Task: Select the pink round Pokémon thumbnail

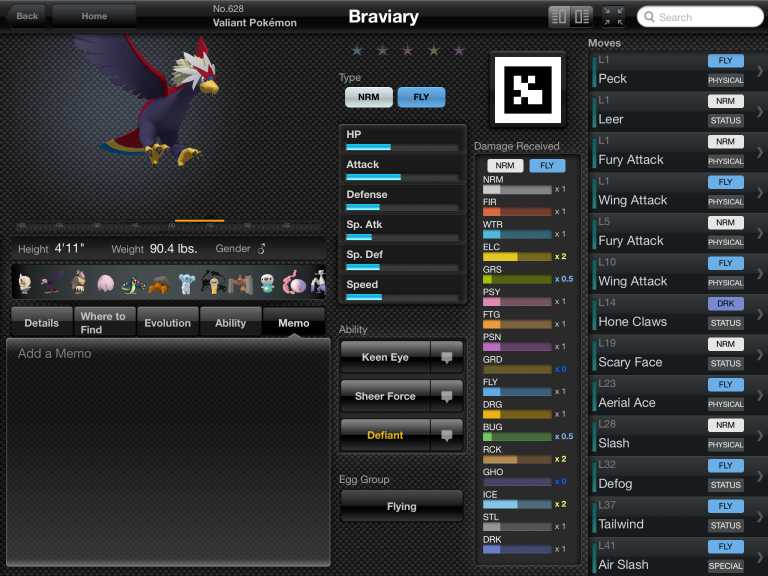Action: pyautogui.click(x=105, y=283)
